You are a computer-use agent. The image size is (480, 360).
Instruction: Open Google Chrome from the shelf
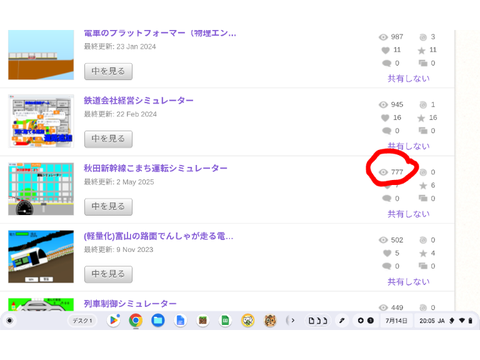(x=136, y=321)
